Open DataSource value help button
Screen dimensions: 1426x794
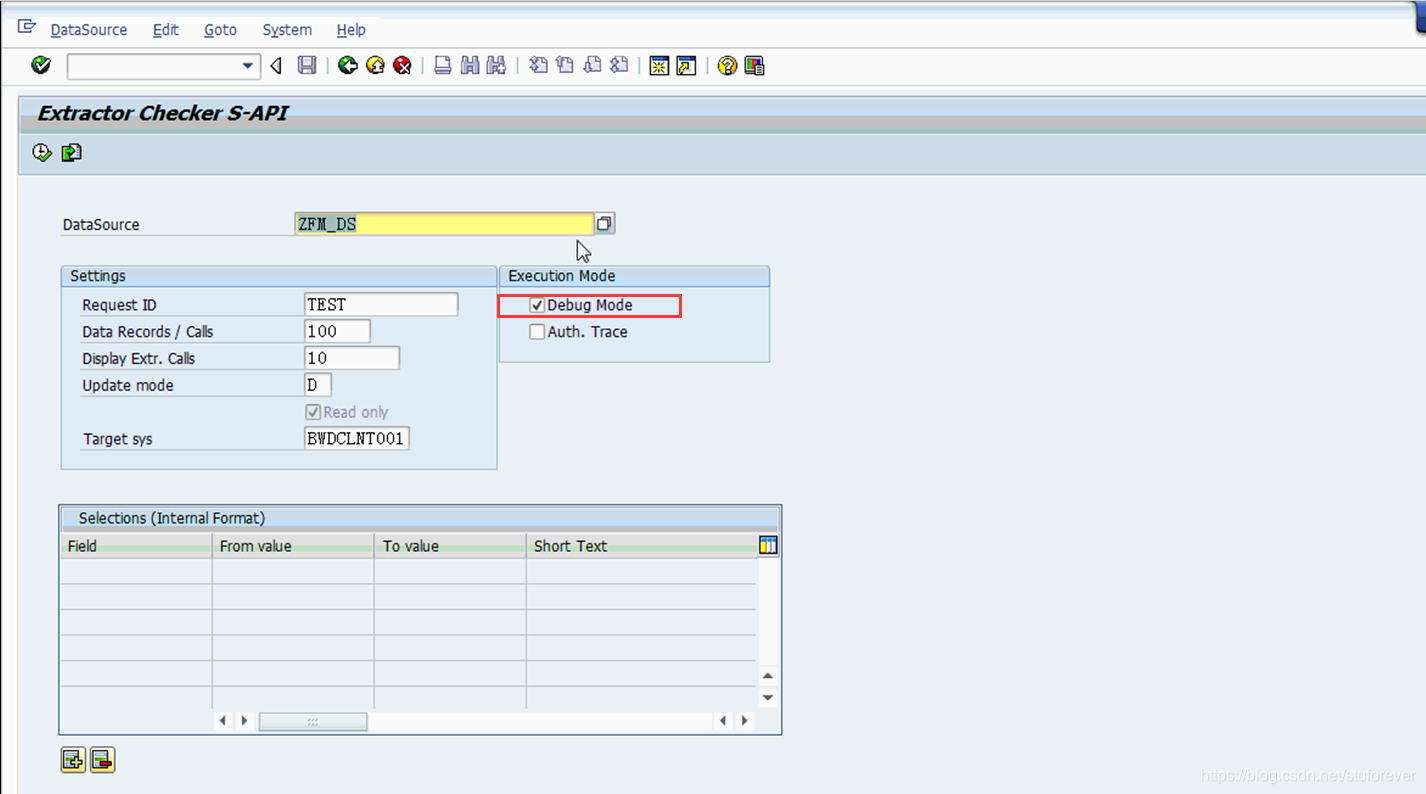coord(604,224)
